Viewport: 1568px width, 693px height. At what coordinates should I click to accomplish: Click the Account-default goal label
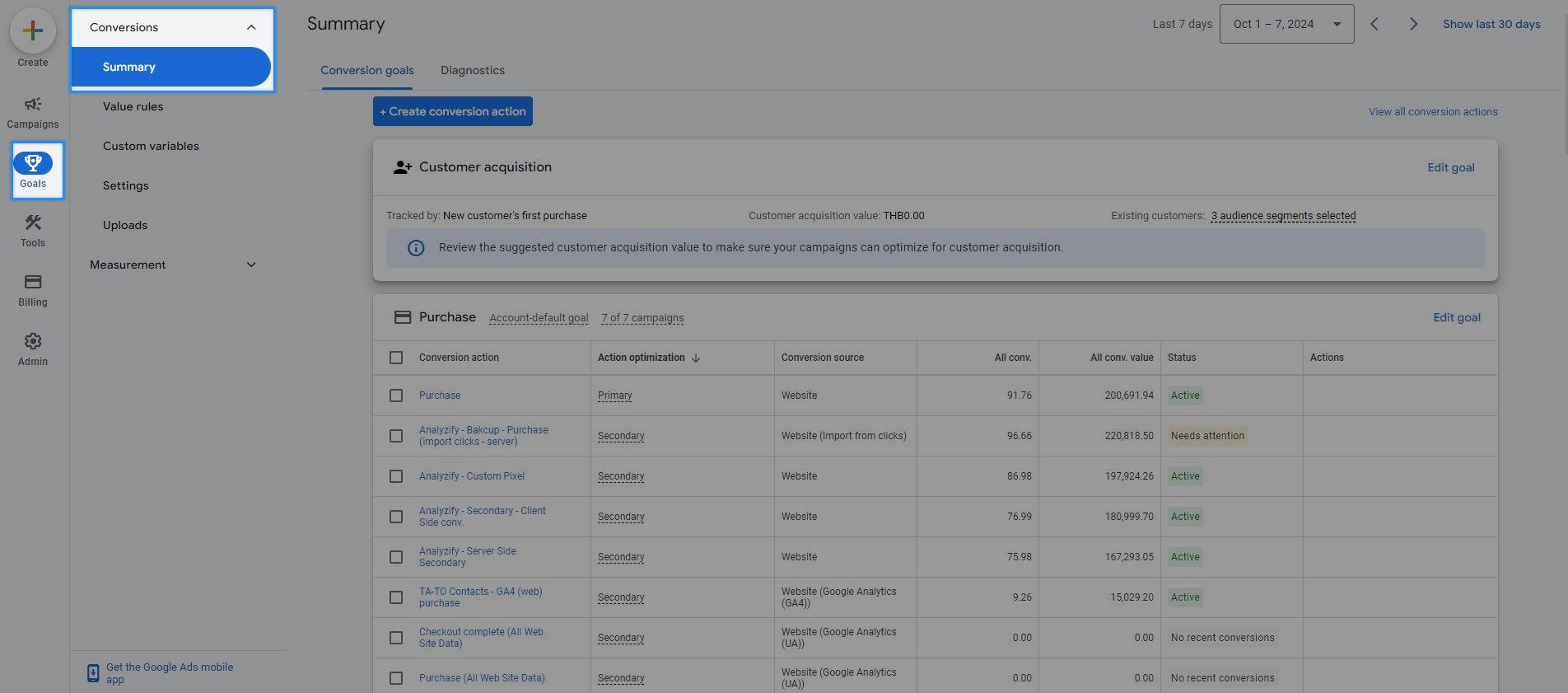(x=539, y=318)
